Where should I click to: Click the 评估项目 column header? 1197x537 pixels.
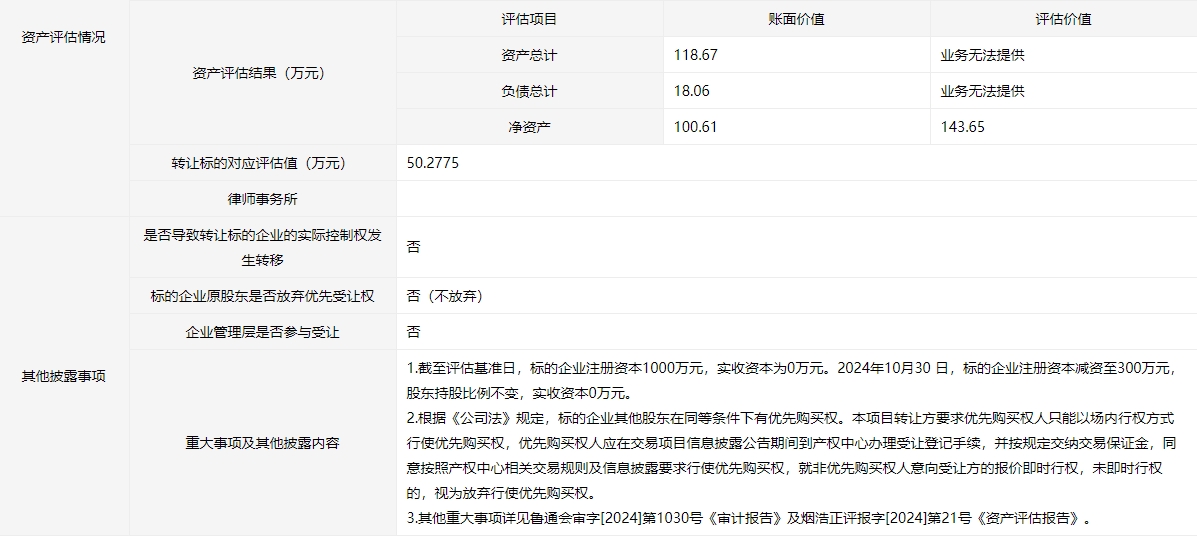coord(529,19)
